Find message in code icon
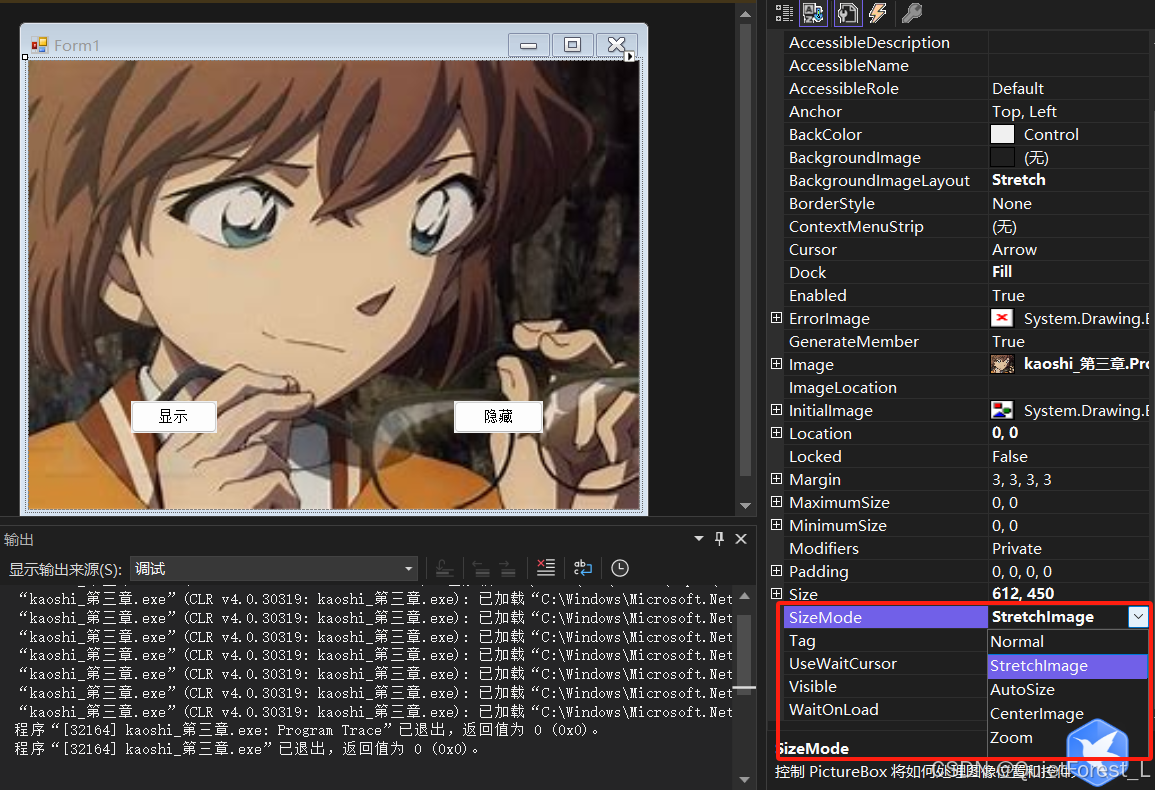The image size is (1155, 790). coord(444,567)
